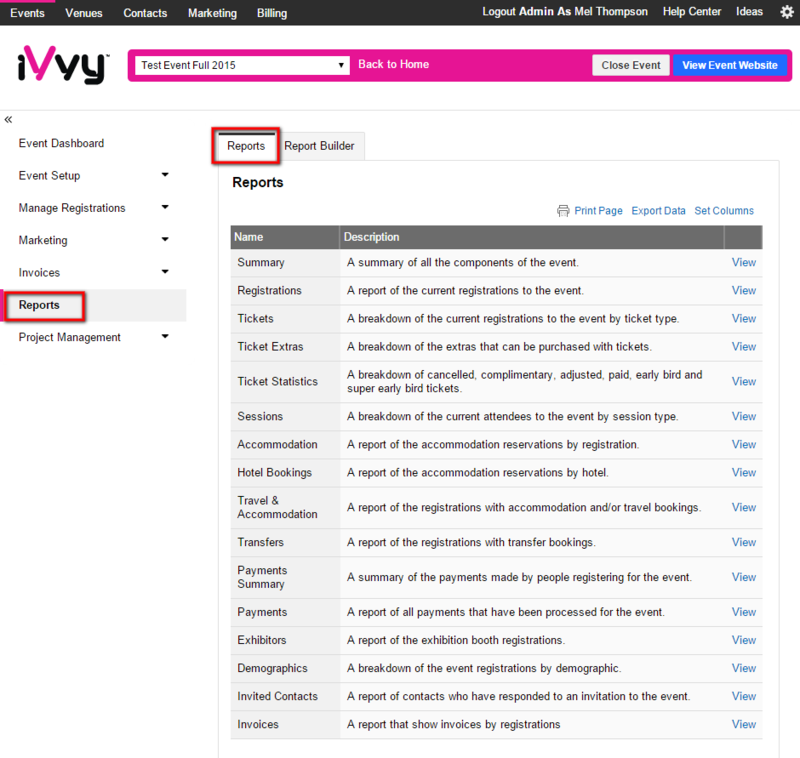
Task: View the Ticket Statistics report
Action: [743, 381]
